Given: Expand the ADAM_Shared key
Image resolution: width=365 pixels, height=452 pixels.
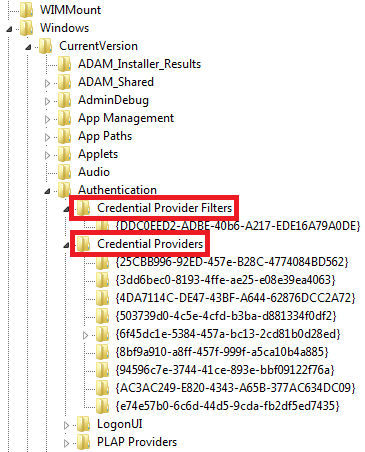Looking at the screenshot, I should click(x=47, y=83).
